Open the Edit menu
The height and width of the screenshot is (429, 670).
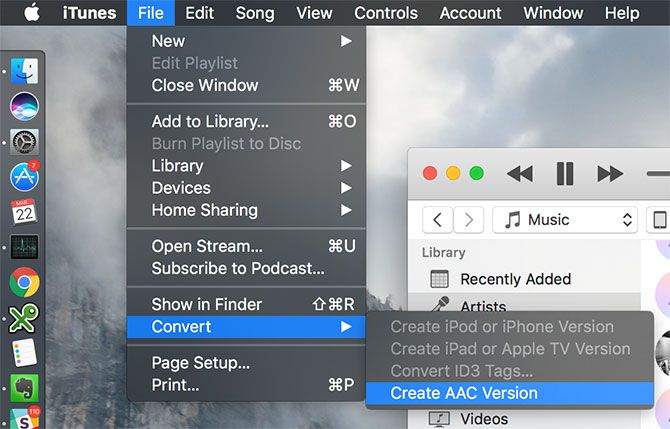coord(200,13)
